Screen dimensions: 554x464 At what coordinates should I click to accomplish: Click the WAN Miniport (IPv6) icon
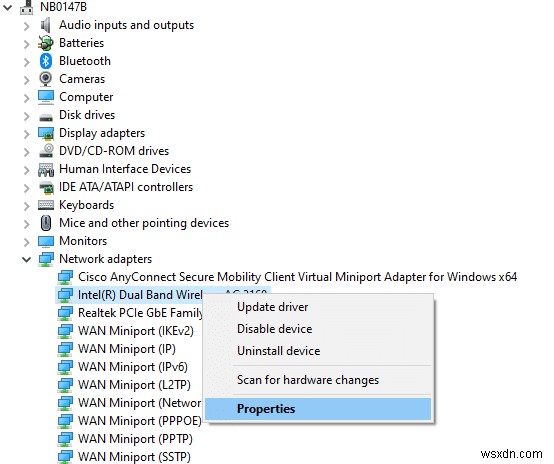(x=65, y=368)
